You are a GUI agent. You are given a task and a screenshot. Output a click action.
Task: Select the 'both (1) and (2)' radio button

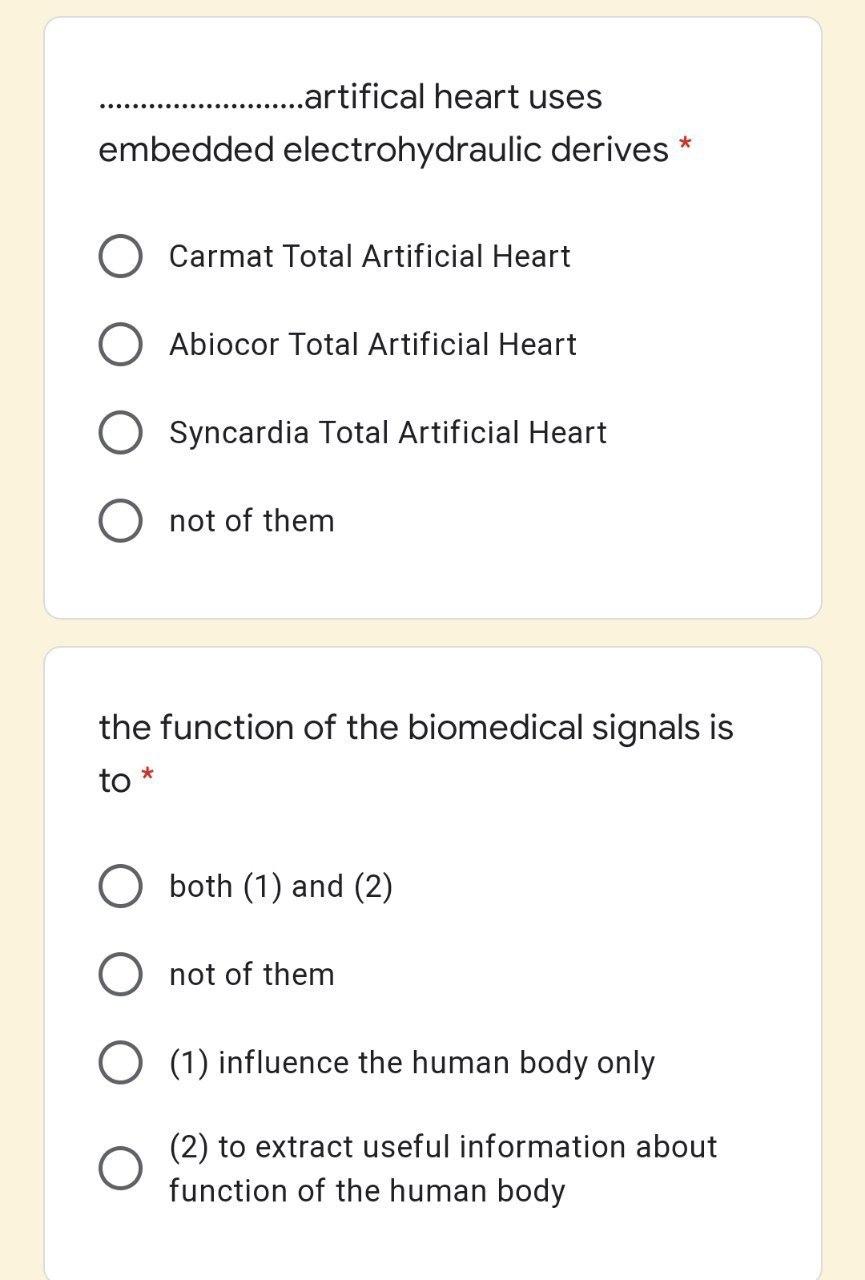120,887
